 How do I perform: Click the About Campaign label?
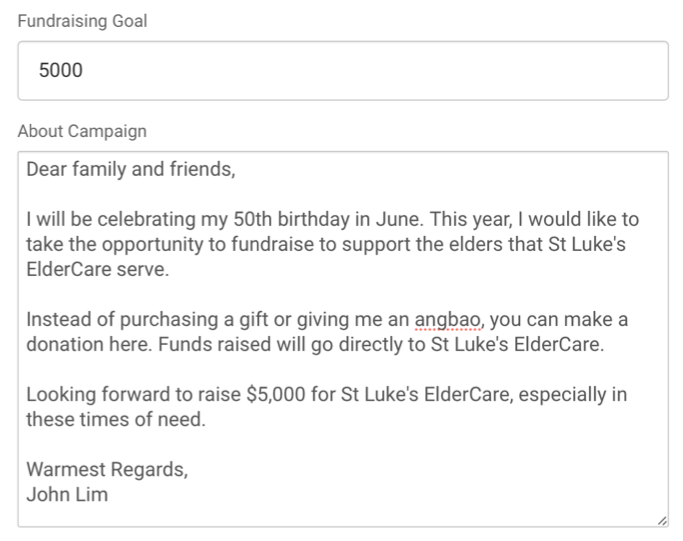coord(82,131)
